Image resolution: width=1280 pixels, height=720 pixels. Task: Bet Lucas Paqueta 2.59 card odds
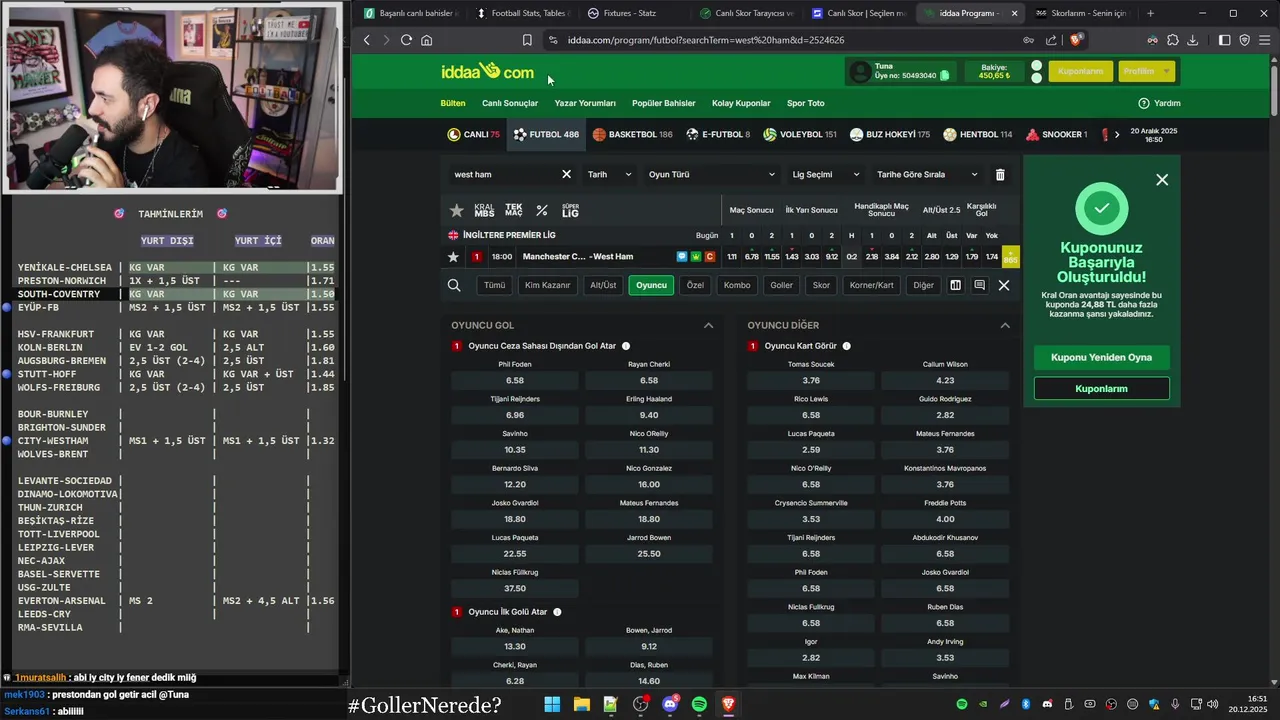tap(811, 450)
